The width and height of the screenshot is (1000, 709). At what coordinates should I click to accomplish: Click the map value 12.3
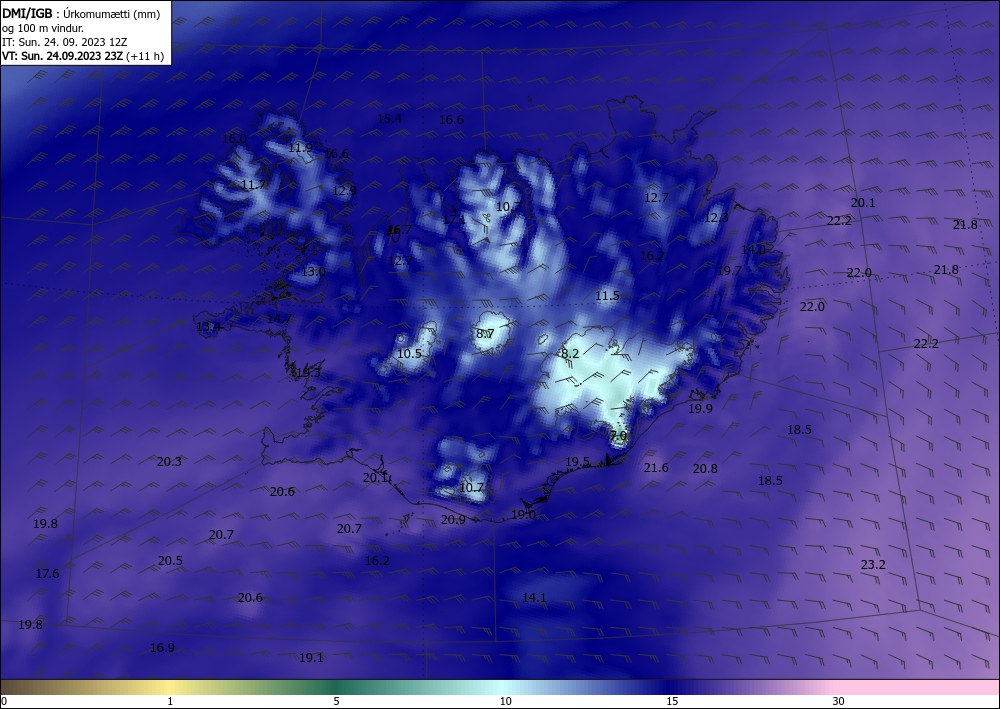click(x=716, y=217)
